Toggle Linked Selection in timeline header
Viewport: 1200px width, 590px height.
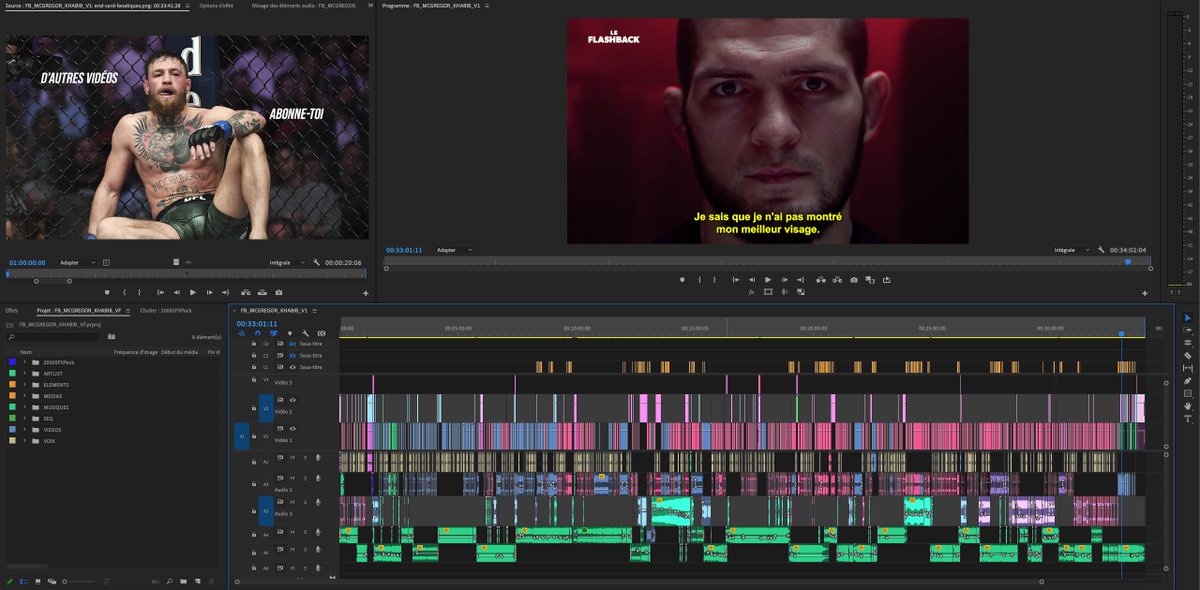tap(273, 333)
